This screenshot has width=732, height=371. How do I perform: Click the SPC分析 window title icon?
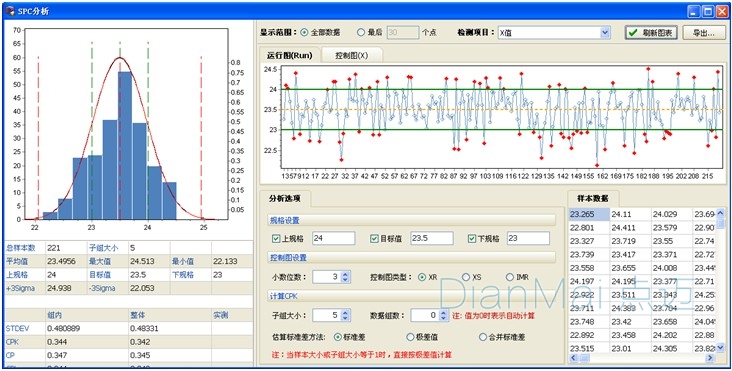tap(9, 11)
